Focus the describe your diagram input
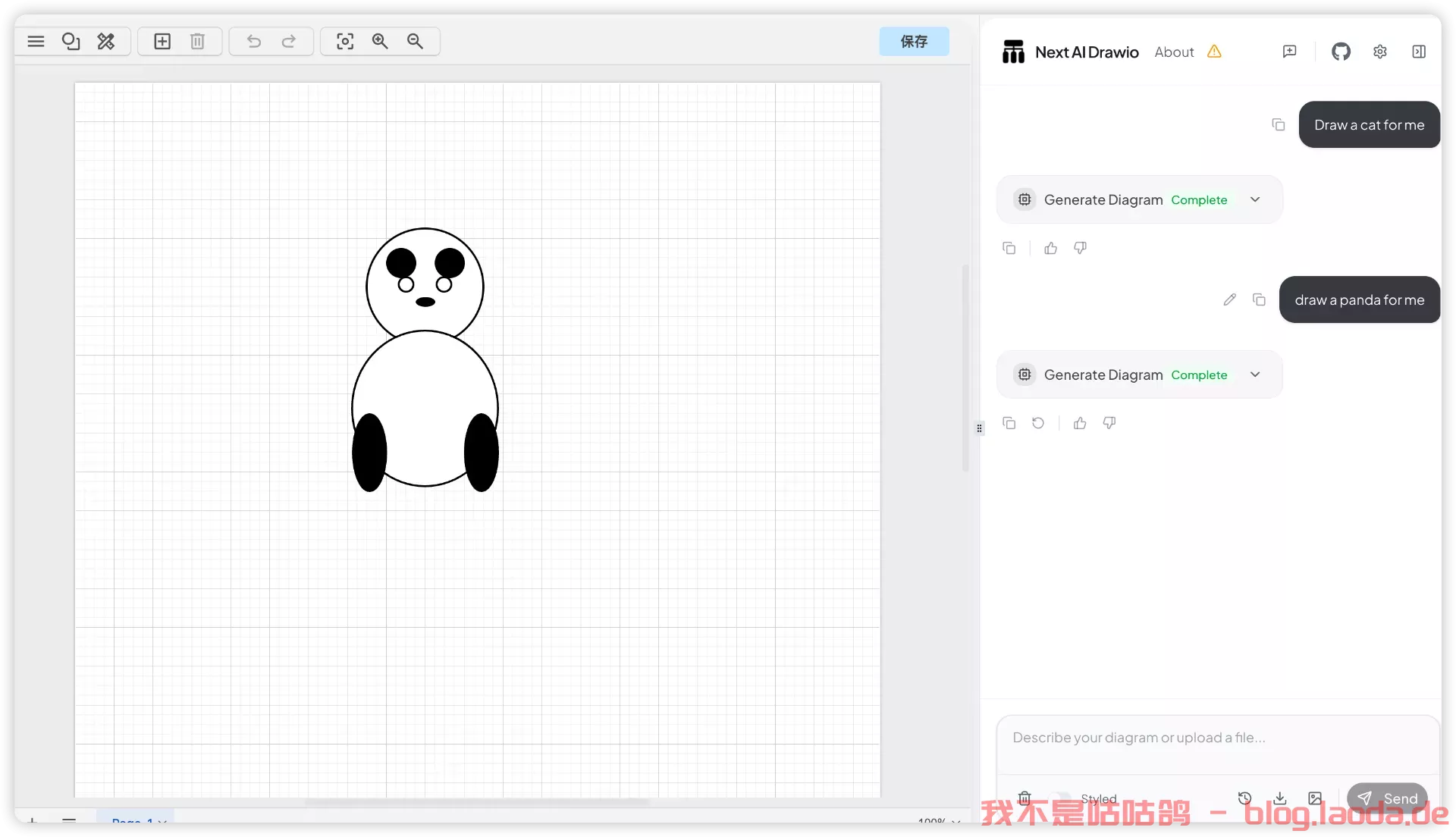Image resolution: width=1456 pixels, height=837 pixels. tap(1216, 738)
